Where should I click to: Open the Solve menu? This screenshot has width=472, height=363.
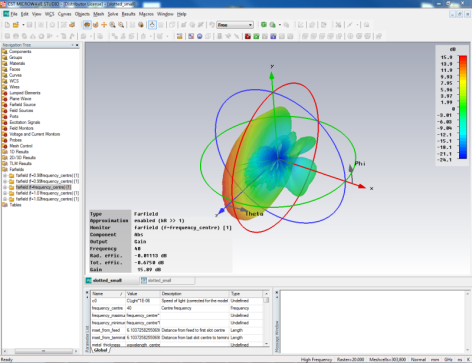coord(113,14)
